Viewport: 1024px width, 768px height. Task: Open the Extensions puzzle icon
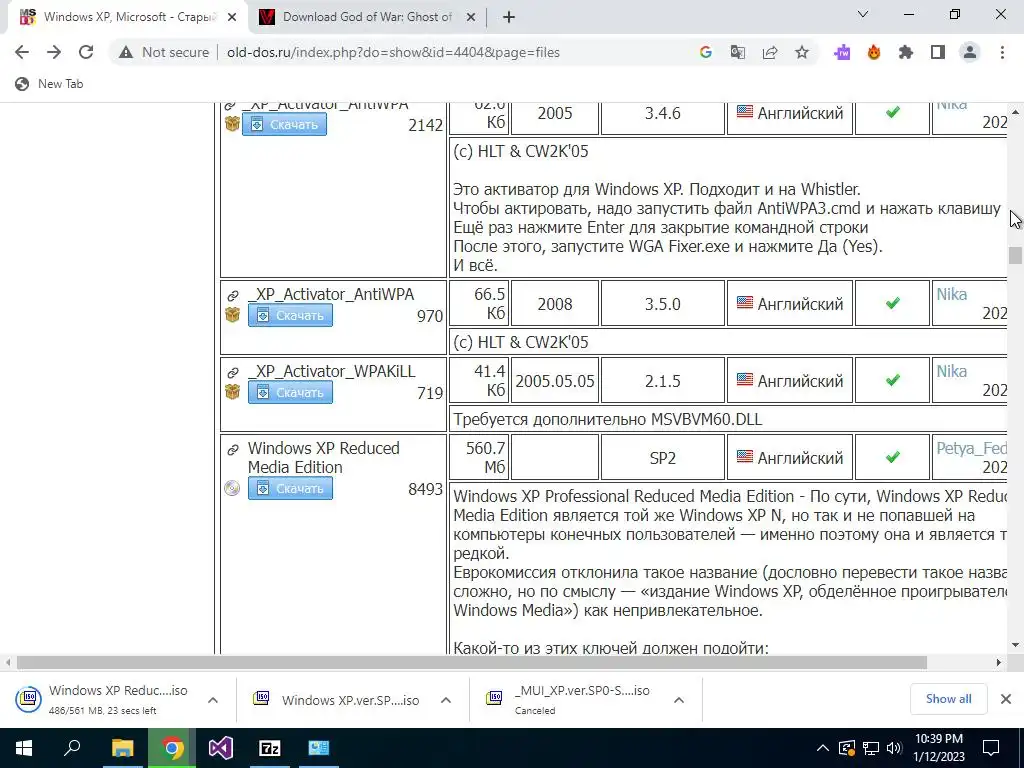coord(906,52)
